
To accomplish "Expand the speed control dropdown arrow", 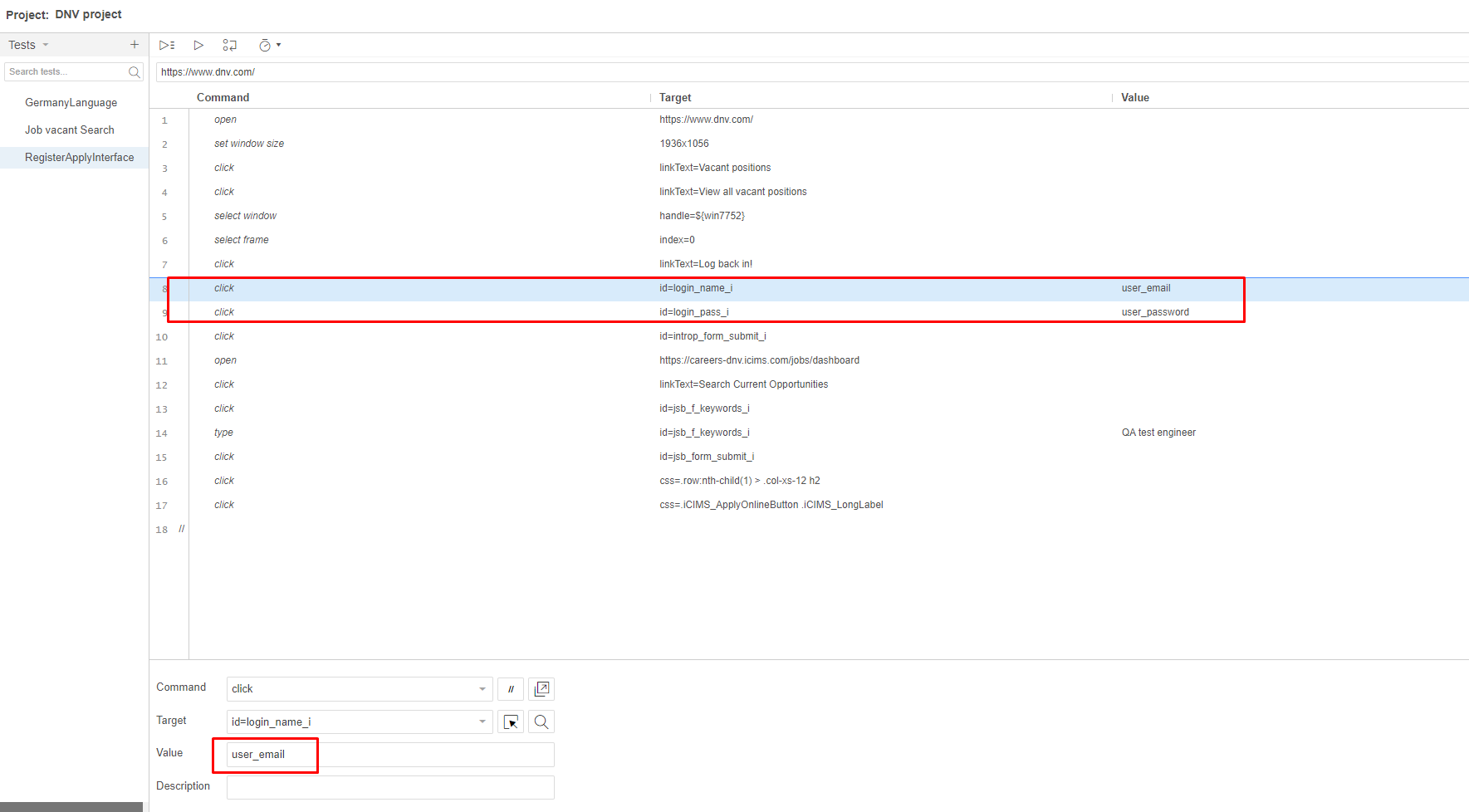I will click(279, 45).
